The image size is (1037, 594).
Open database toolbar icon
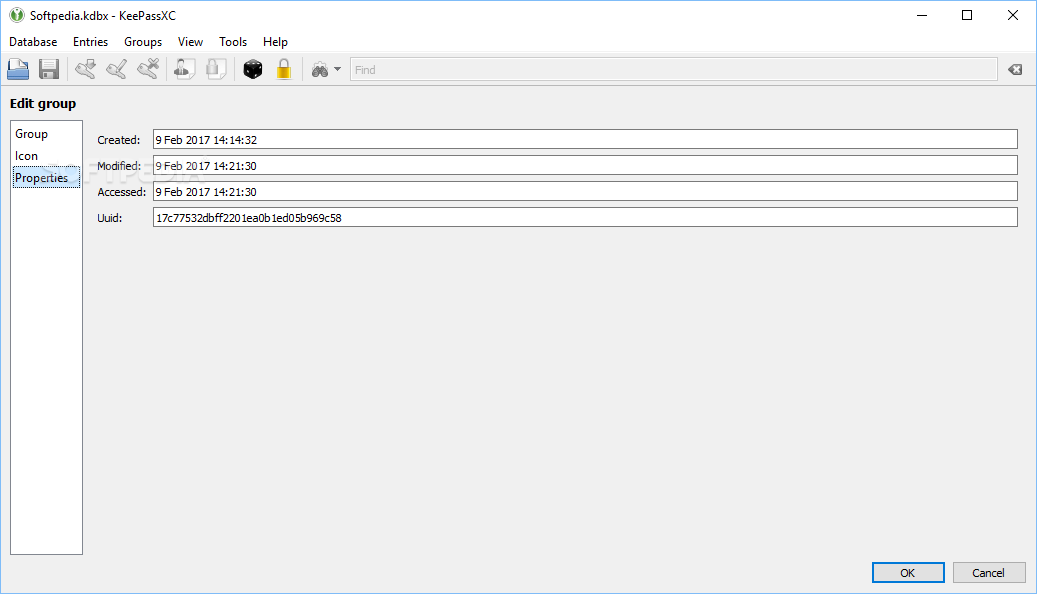pos(18,69)
